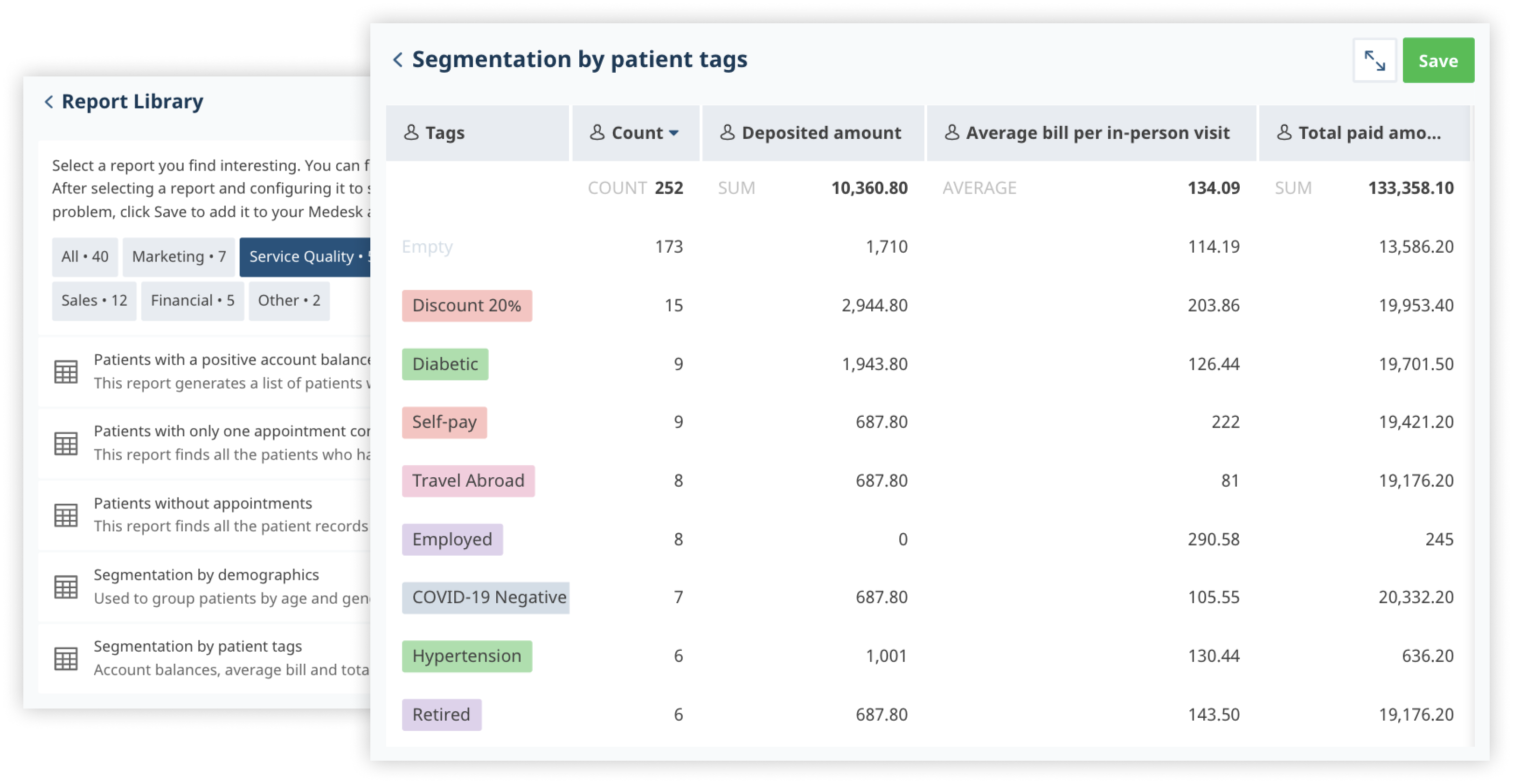This screenshot has height=784, width=1513.
Task: Select the Marketing • 7 filter tab
Action: click(x=179, y=257)
